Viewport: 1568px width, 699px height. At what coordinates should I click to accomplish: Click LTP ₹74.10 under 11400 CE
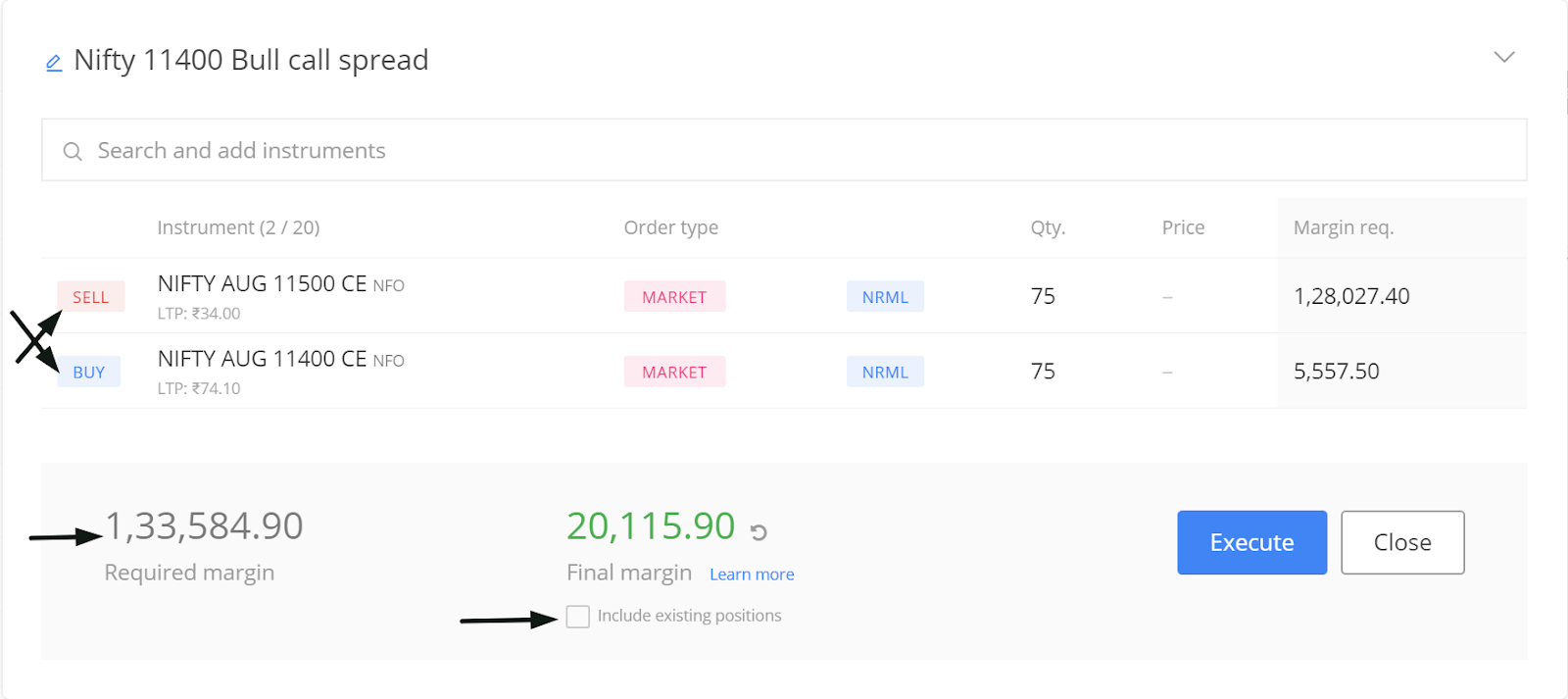click(199, 388)
